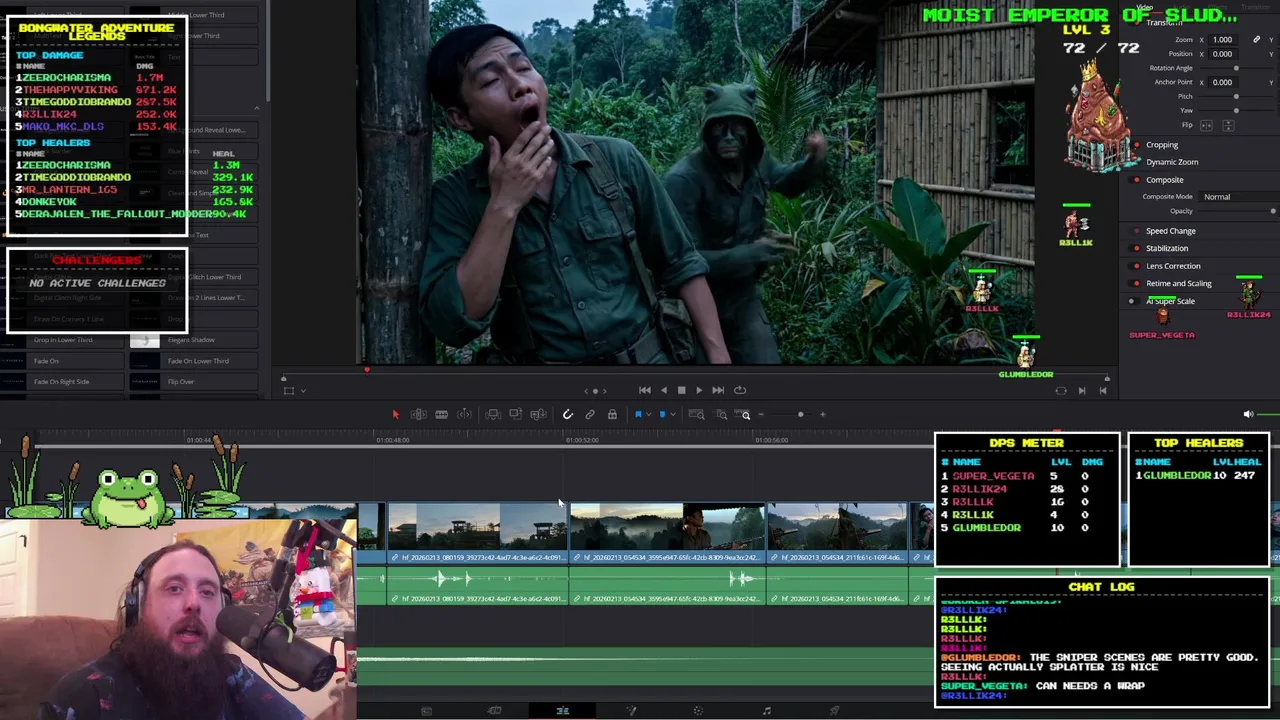Expand the Stabilization section
The image size is (1280, 720).
coord(1167,248)
